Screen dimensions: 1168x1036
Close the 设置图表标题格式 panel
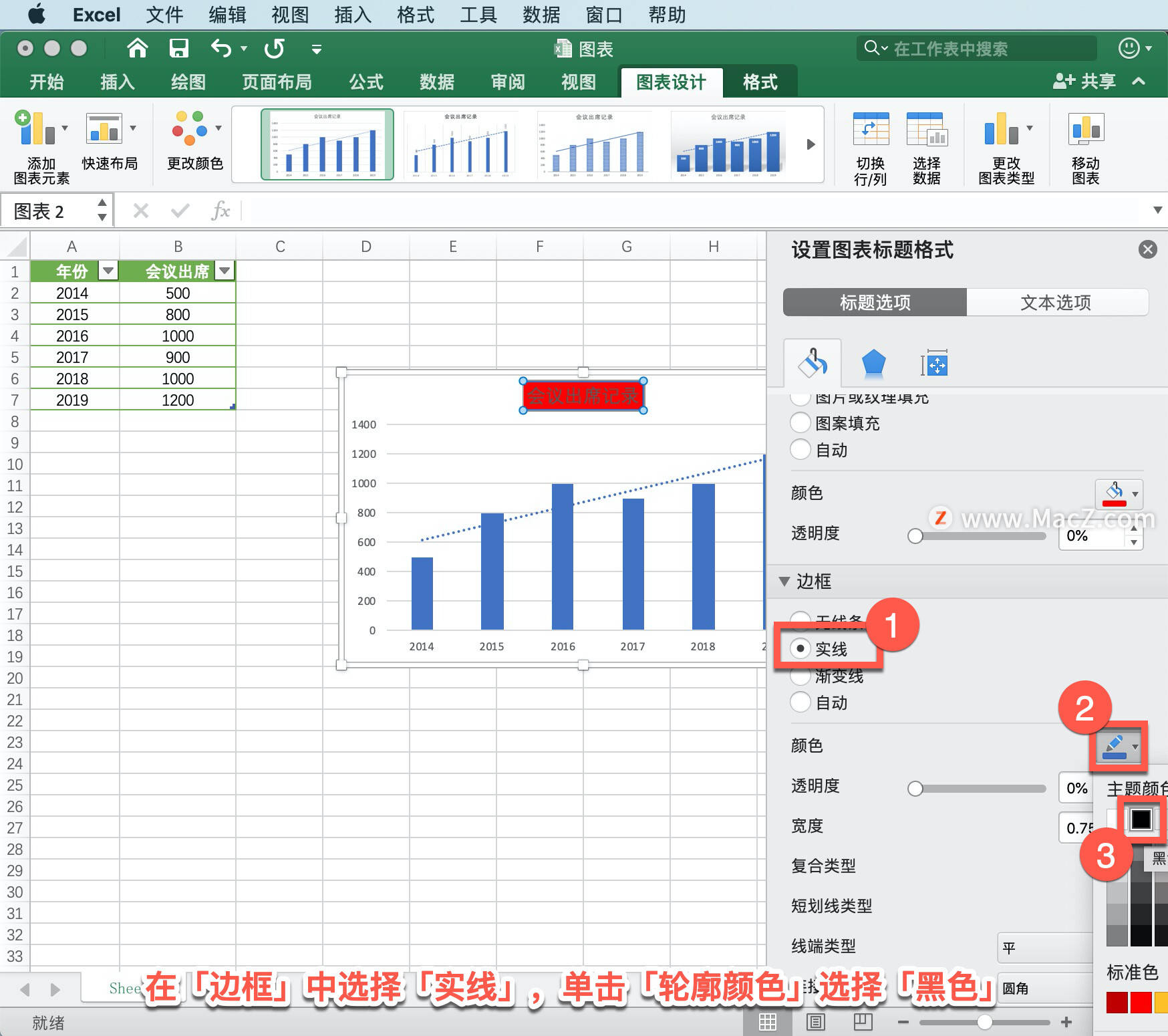pos(1147,249)
